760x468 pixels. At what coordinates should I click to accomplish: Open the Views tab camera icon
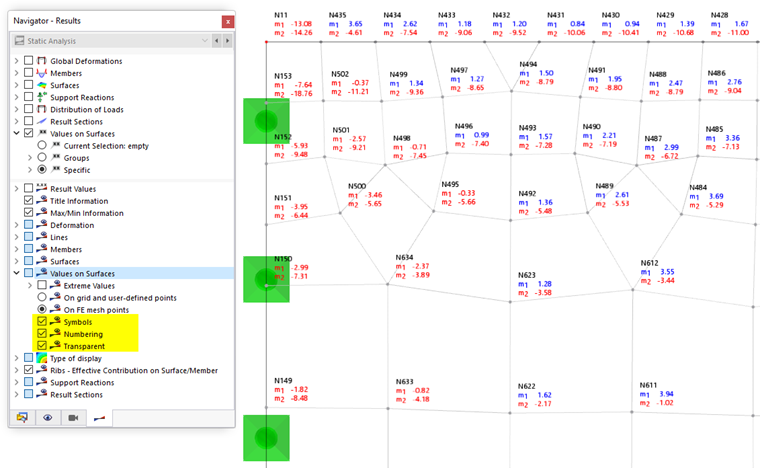[73, 418]
